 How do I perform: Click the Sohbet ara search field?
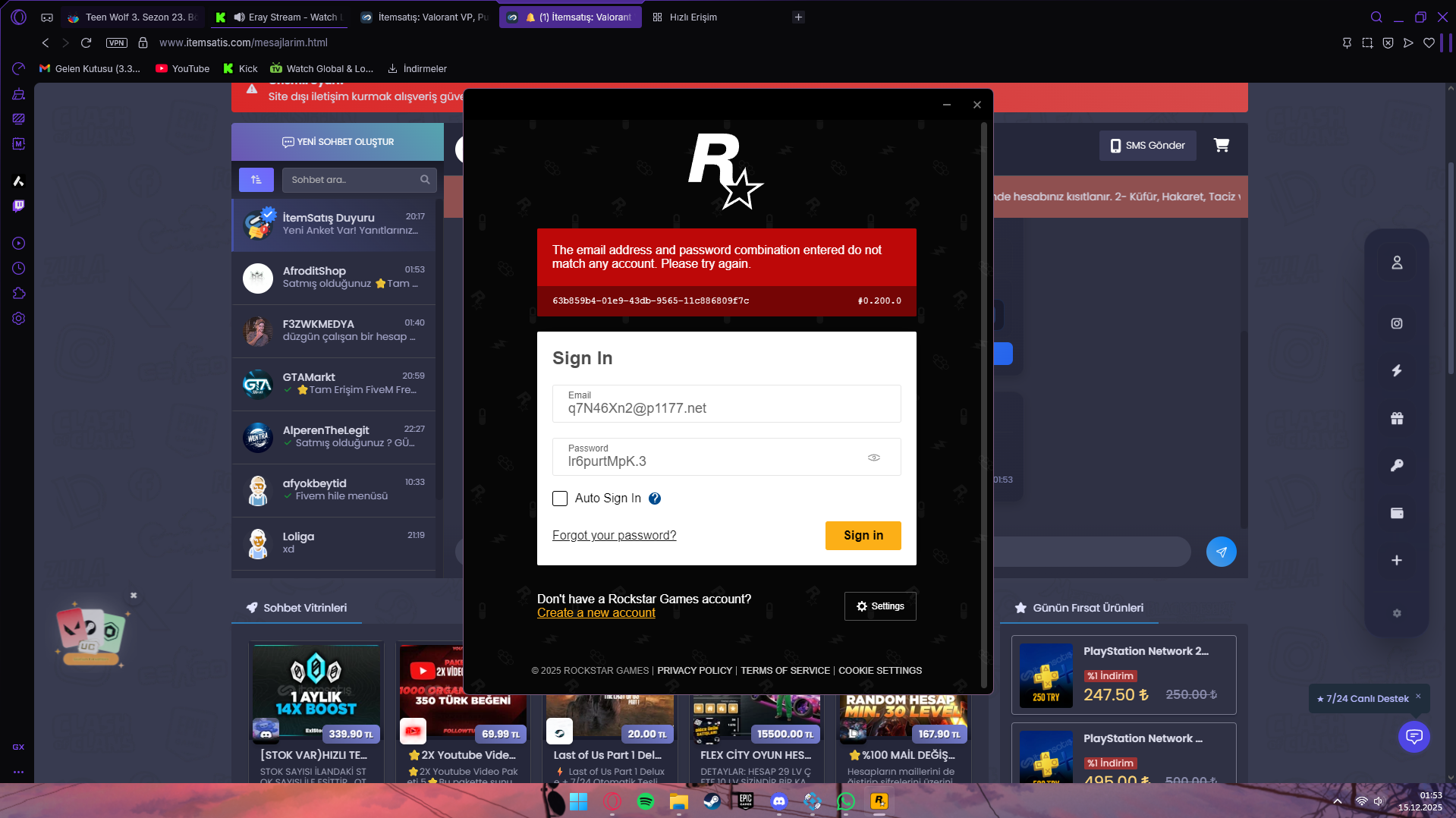click(360, 180)
